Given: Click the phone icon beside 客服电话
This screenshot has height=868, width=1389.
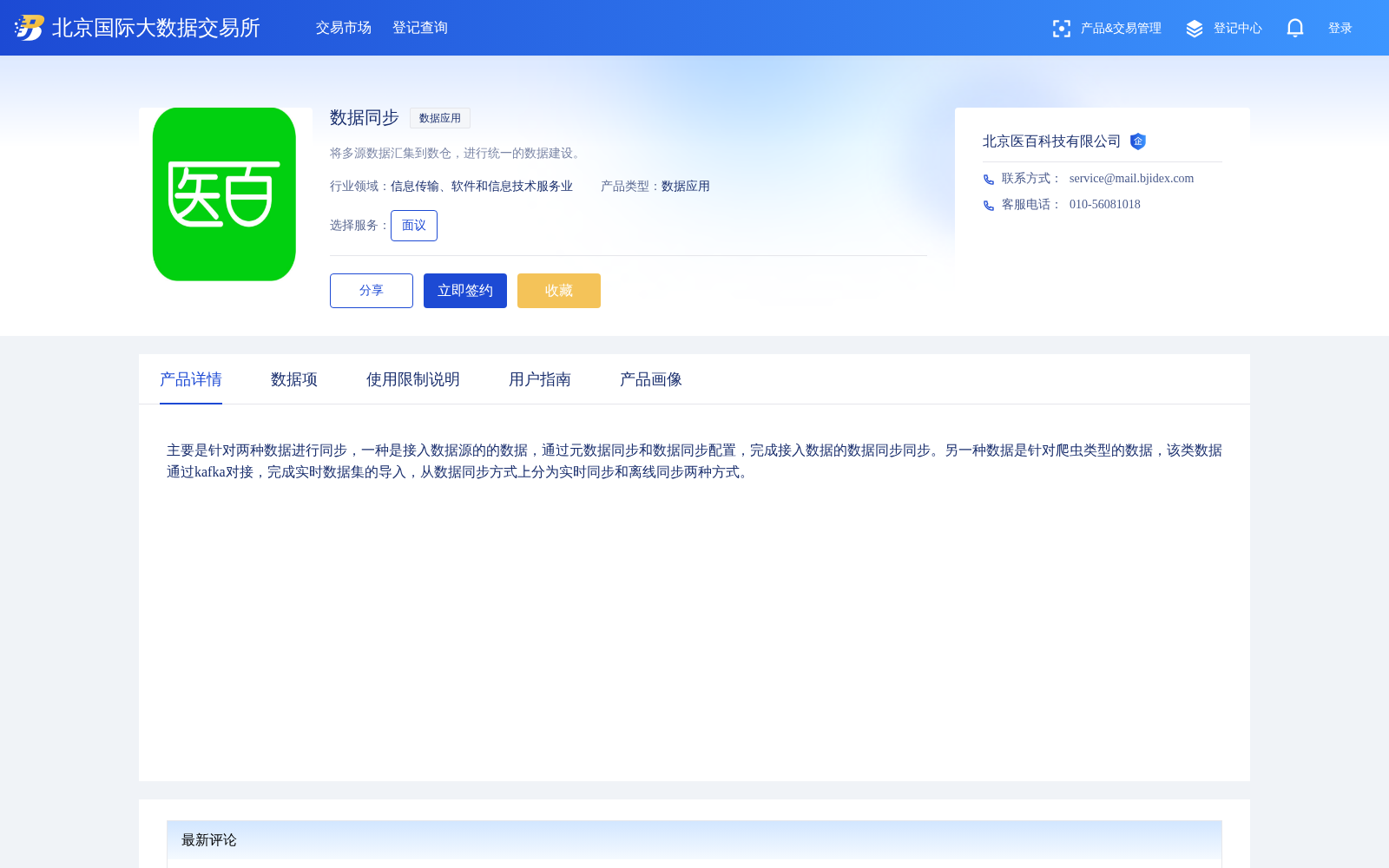Looking at the screenshot, I should (989, 206).
